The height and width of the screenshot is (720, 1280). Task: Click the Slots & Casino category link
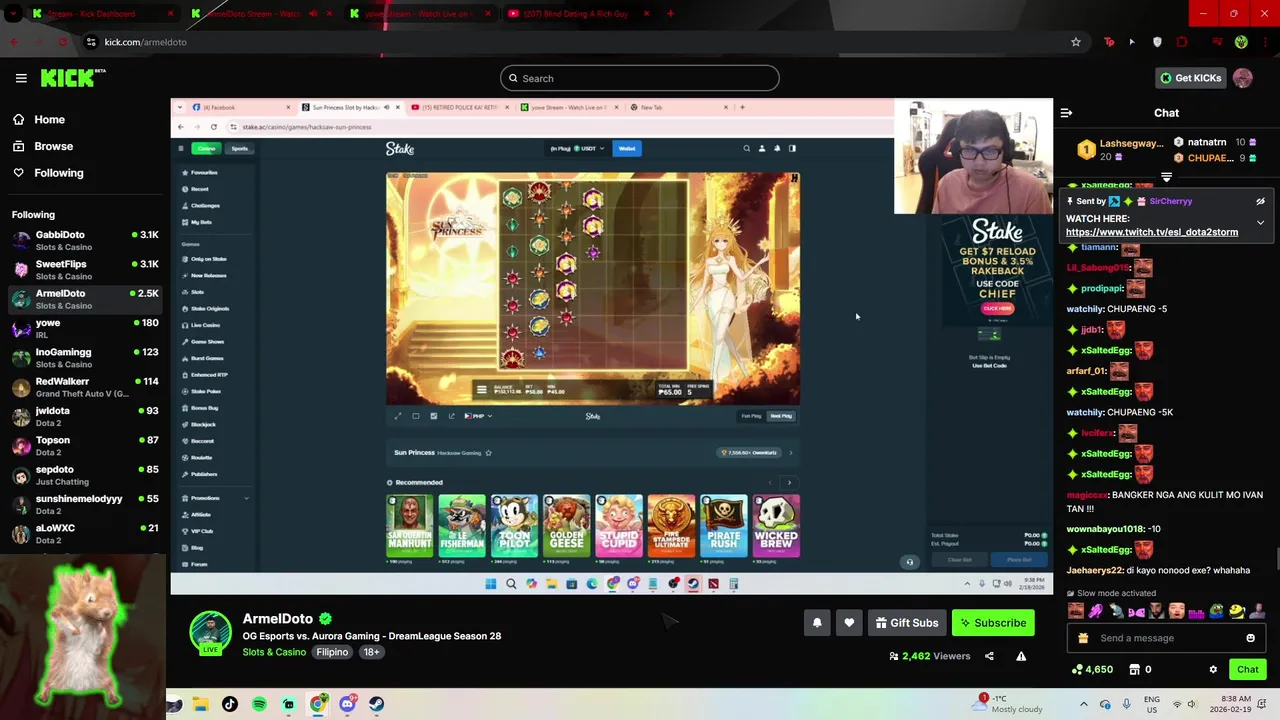click(x=274, y=652)
